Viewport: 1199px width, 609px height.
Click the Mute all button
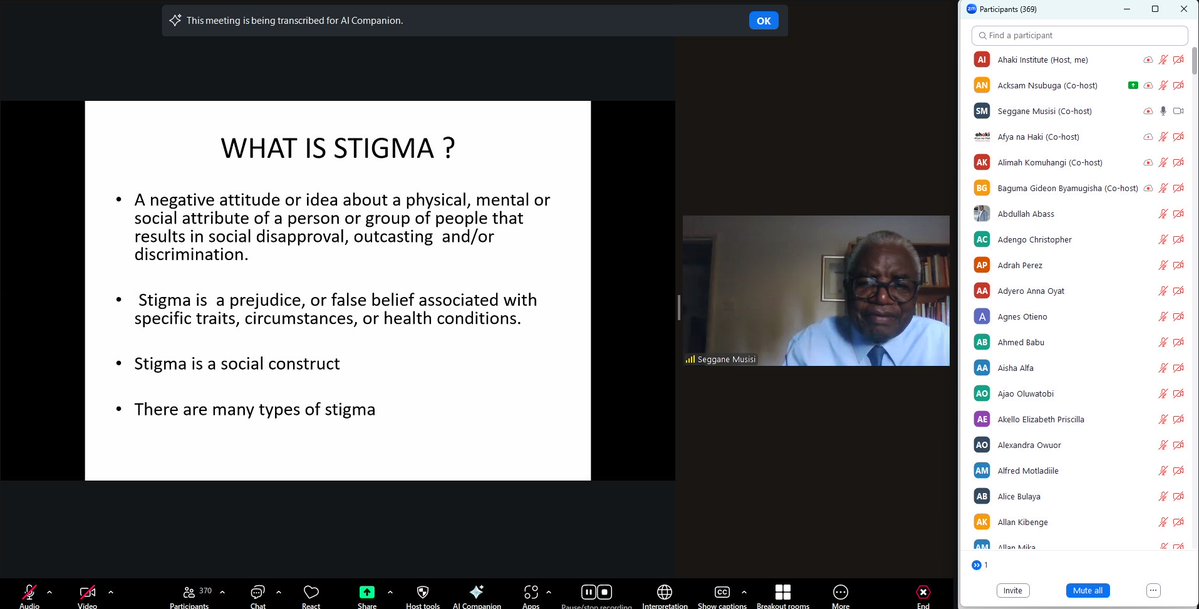[1087, 591]
